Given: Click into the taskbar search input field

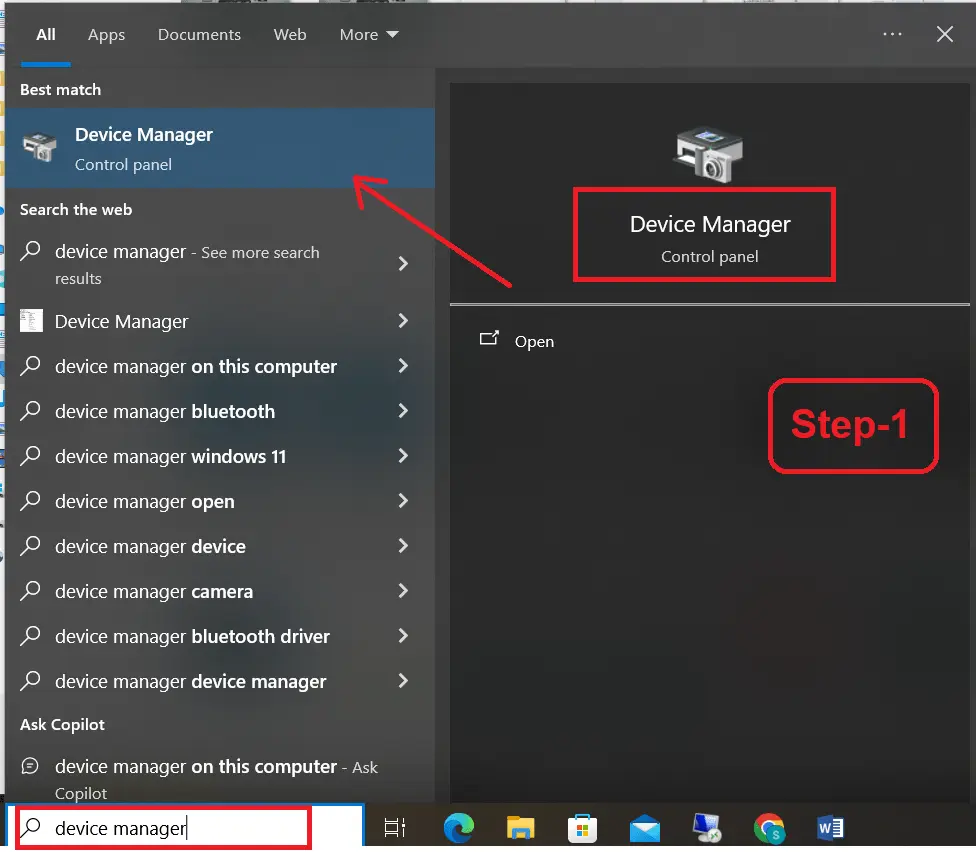Looking at the screenshot, I should click(183, 828).
